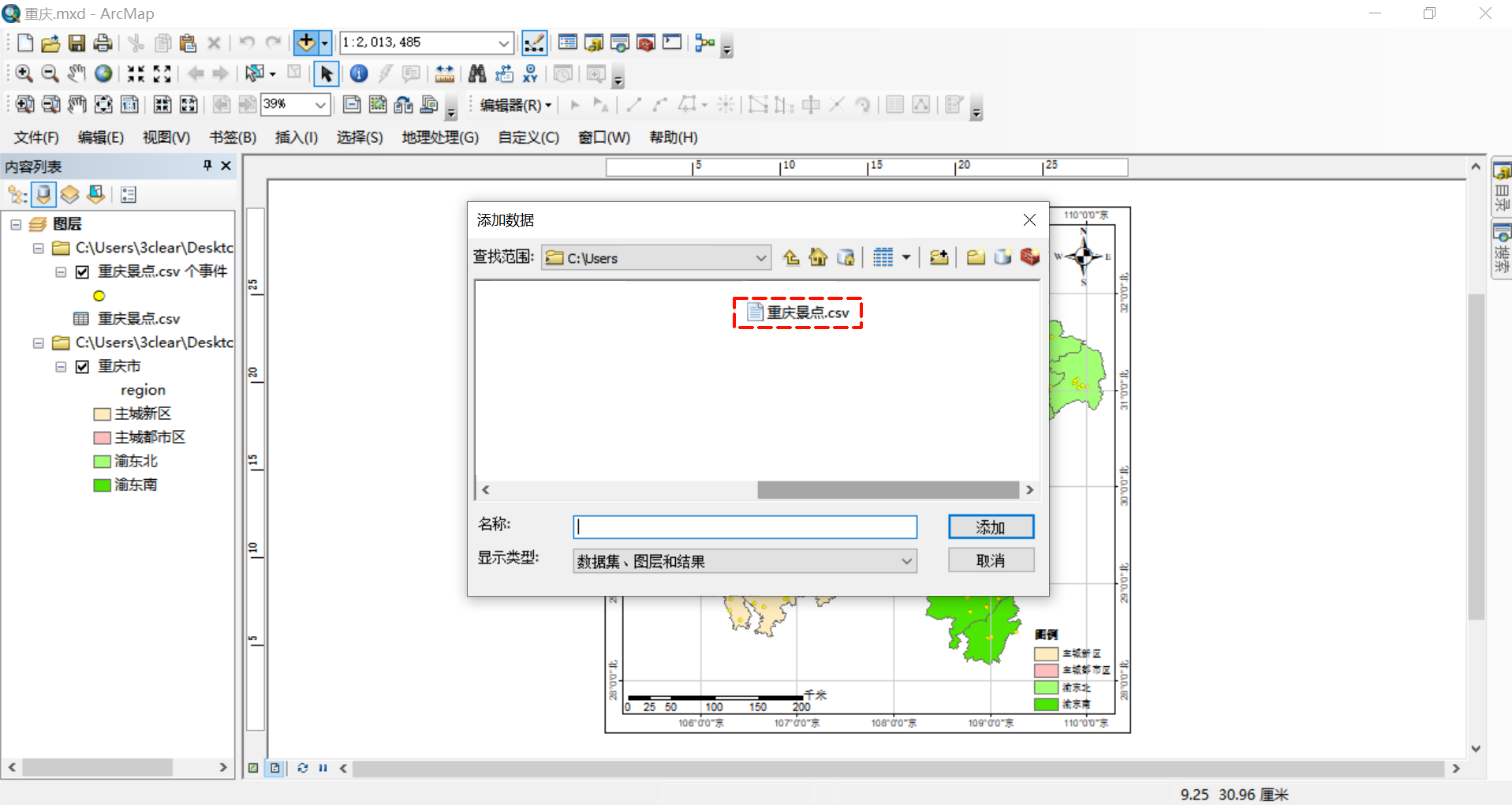Select the 重庆景点.csv file in the dialog
Image resolution: width=1512 pixels, height=805 pixels.
797,313
